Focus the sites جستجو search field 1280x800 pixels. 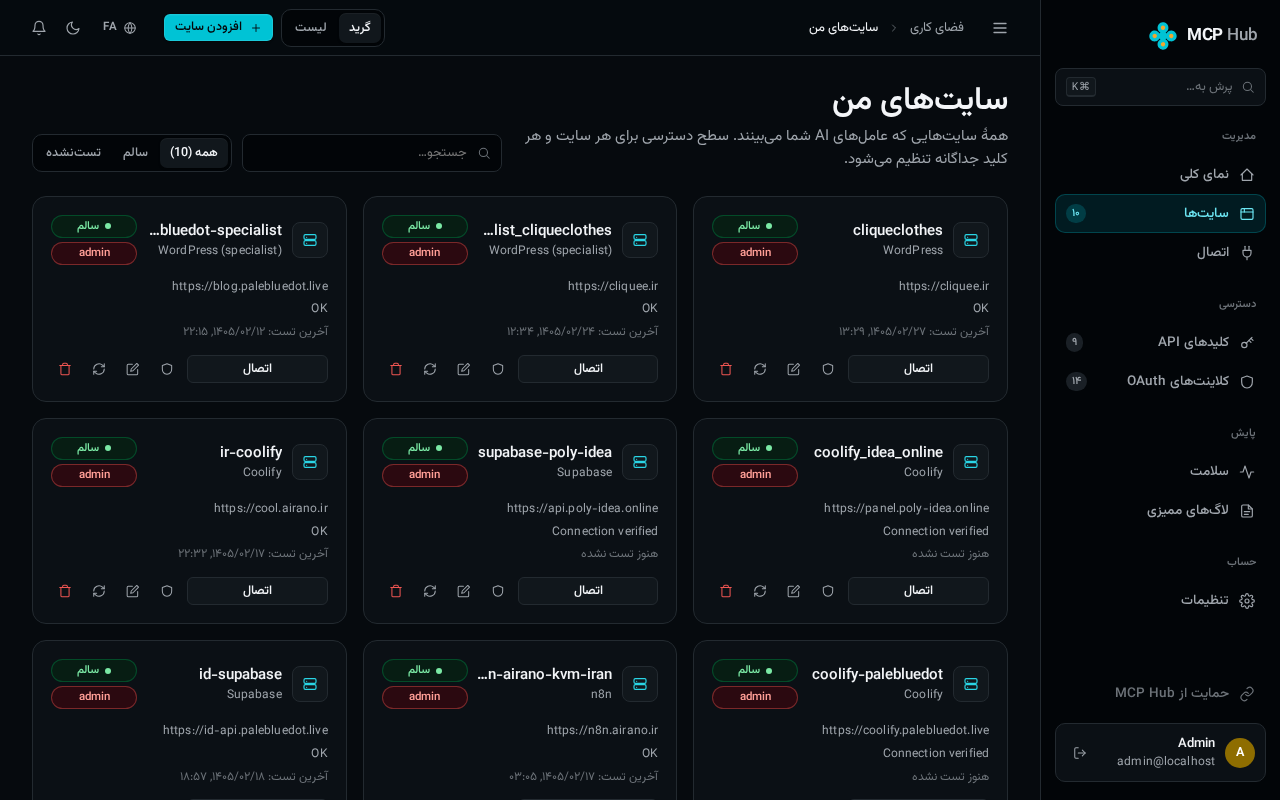pos(372,153)
